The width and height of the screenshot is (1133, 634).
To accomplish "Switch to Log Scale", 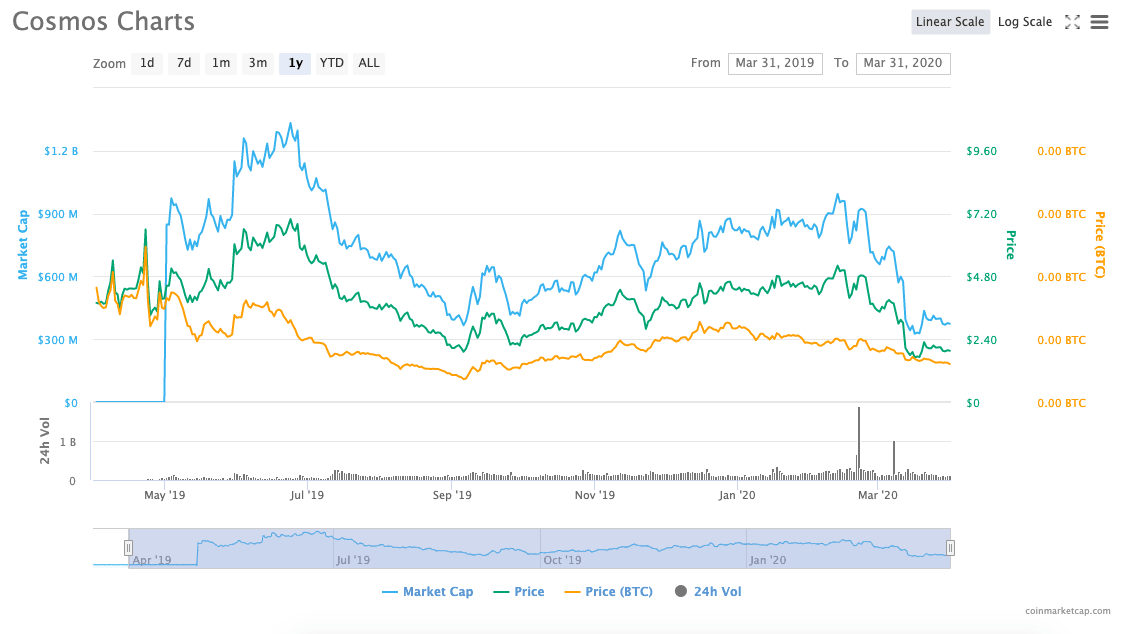I will [x=1025, y=22].
